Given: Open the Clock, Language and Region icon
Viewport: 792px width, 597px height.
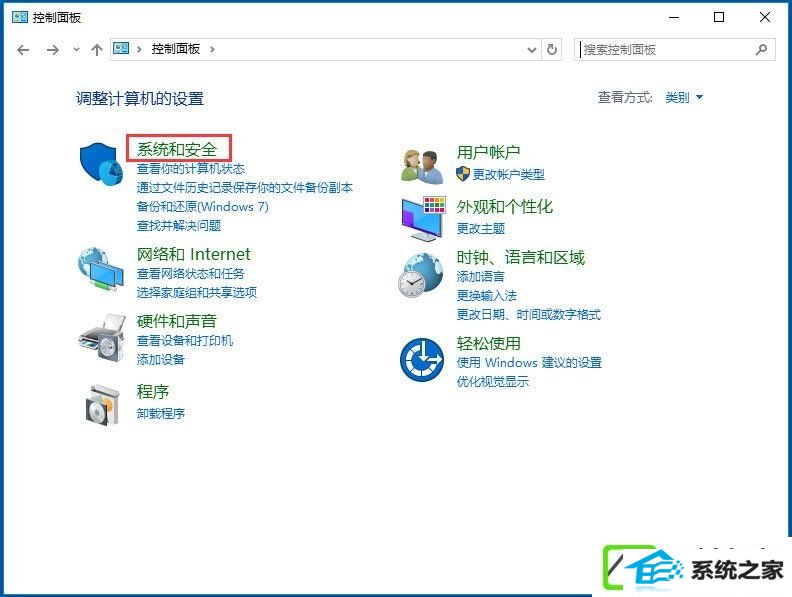Looking at the screenshot, I should click(x=421, y=275).
